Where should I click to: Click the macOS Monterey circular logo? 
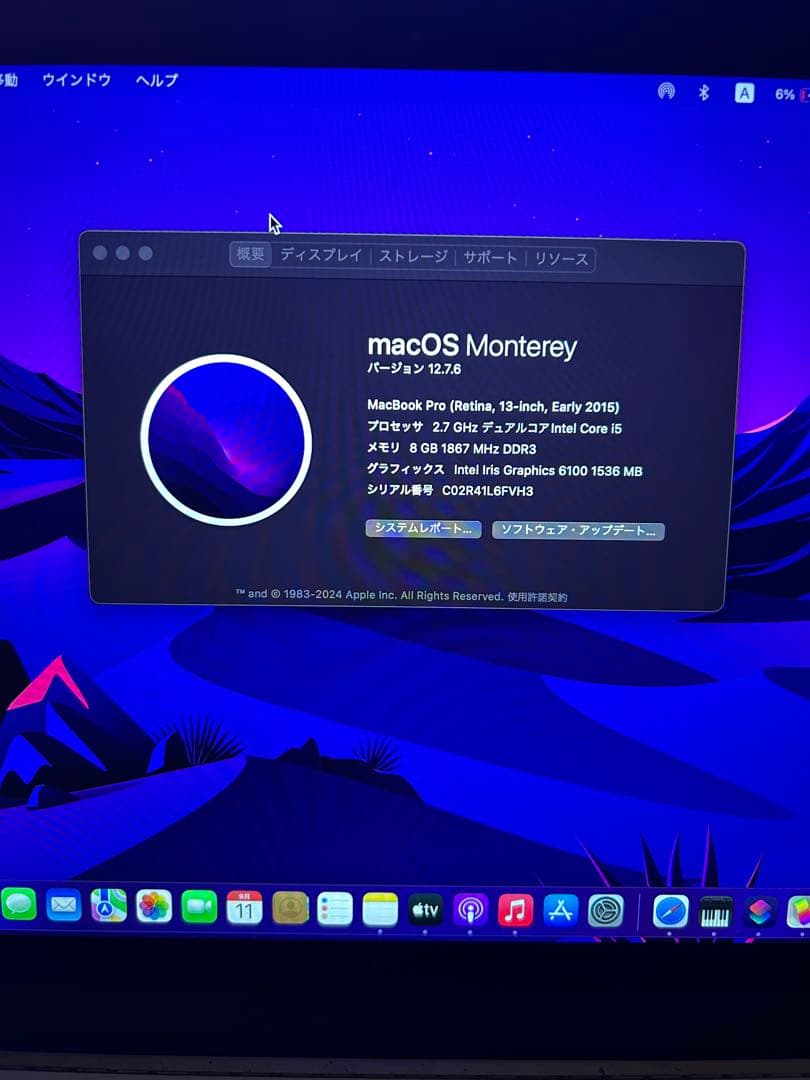[x=226, y=440]
